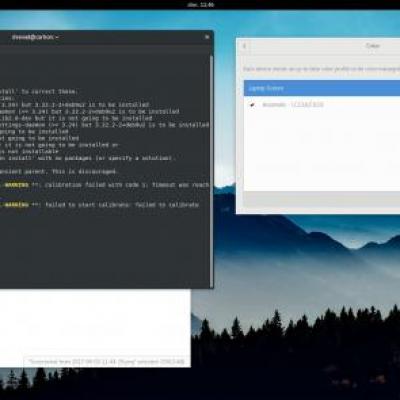The height and width of the screenshot is (400, 400).
Task: Click the first yellow WARNING label
Action: tap(17, 185)
